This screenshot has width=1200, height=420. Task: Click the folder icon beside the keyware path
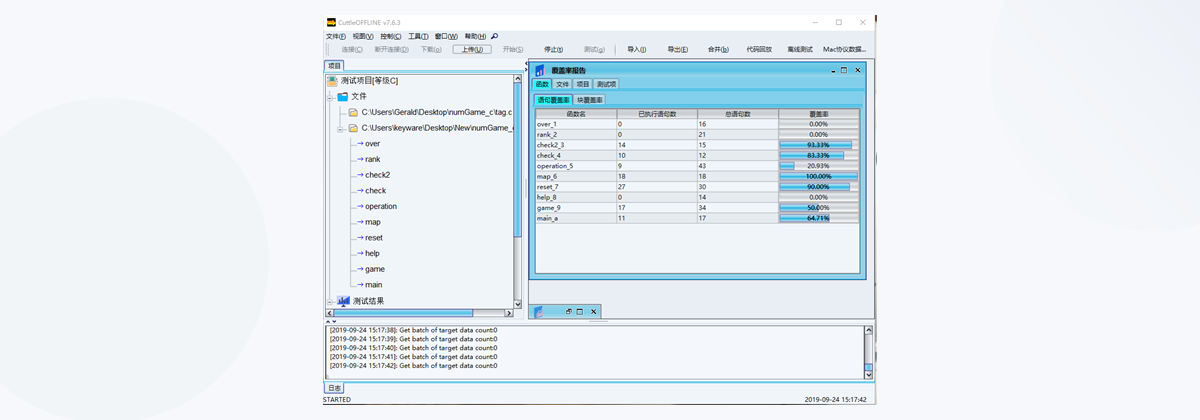pos(353,128)
